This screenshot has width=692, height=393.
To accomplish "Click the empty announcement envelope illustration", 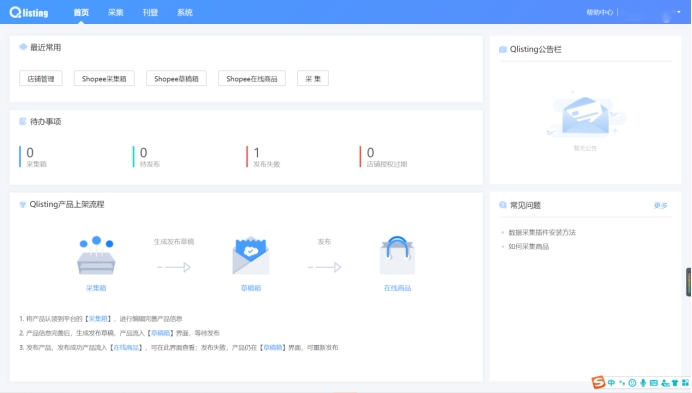I will [585, 115].
